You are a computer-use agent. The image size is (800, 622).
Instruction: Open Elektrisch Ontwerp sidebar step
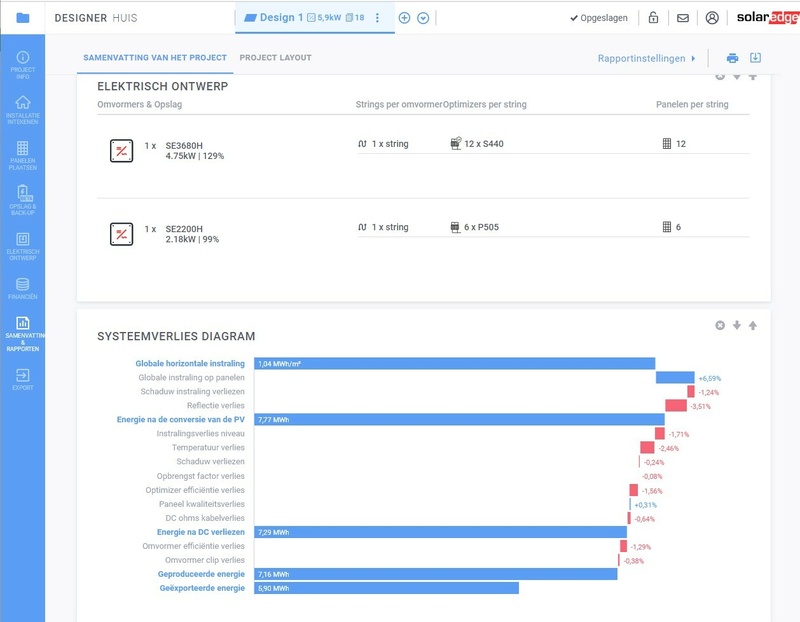click(22, 246)
